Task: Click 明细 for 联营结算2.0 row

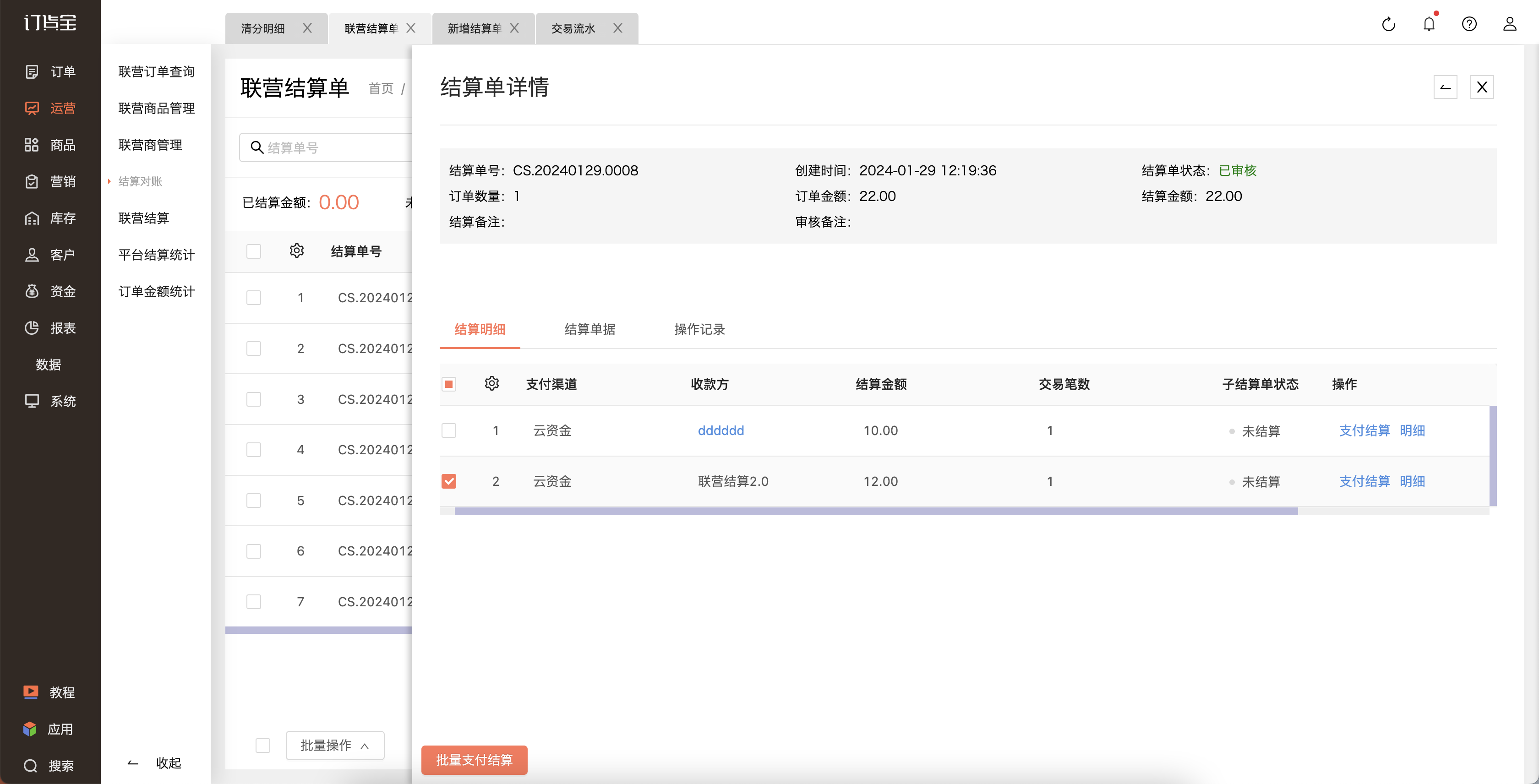Action: click(x=1413, y=481)
